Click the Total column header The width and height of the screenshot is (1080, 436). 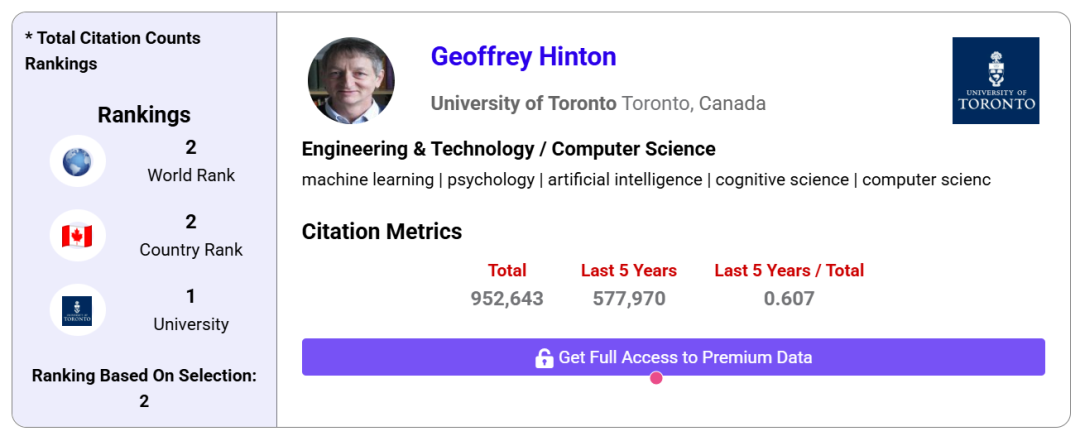click(507, 271)
